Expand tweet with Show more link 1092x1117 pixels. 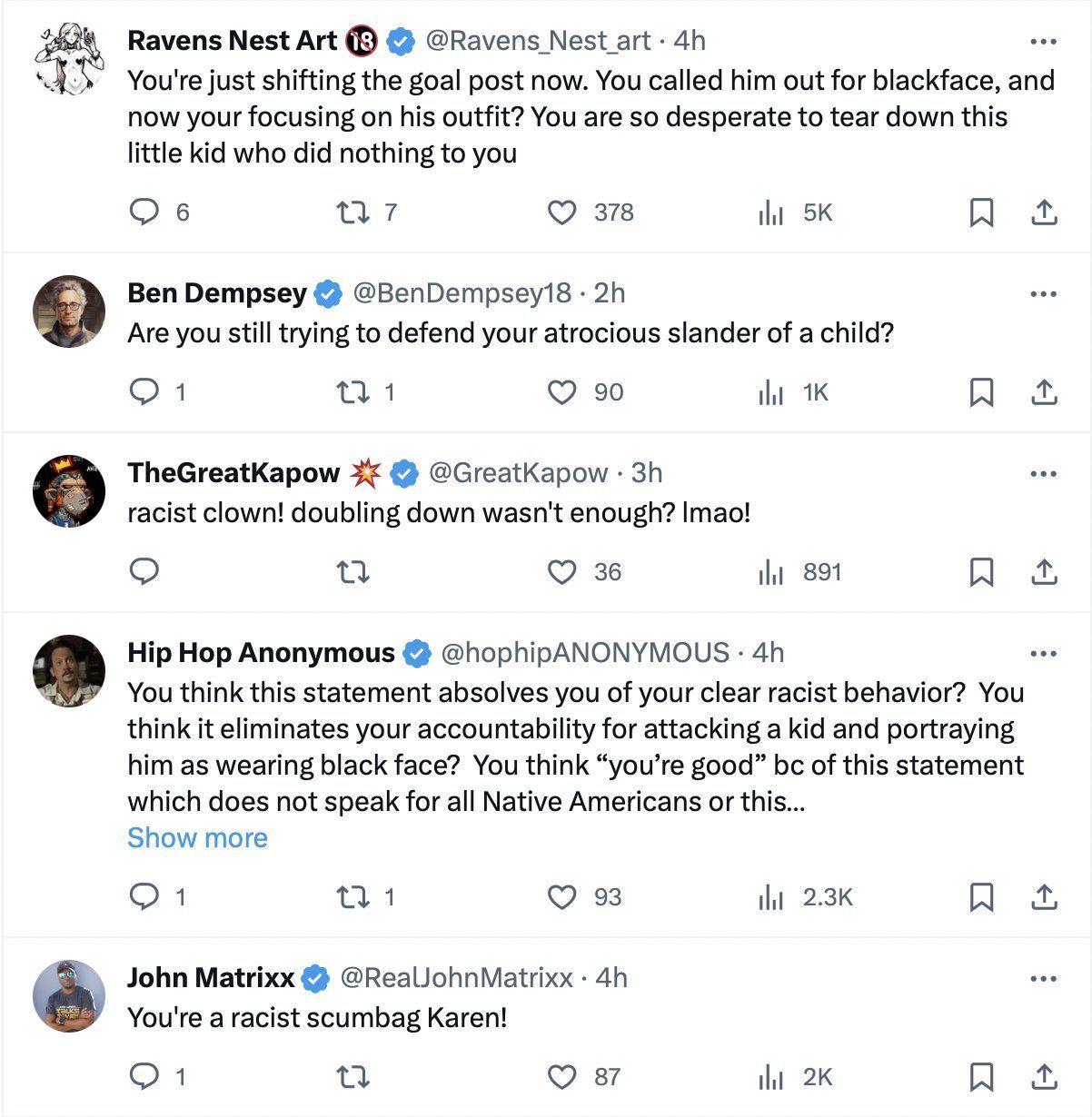197,837
